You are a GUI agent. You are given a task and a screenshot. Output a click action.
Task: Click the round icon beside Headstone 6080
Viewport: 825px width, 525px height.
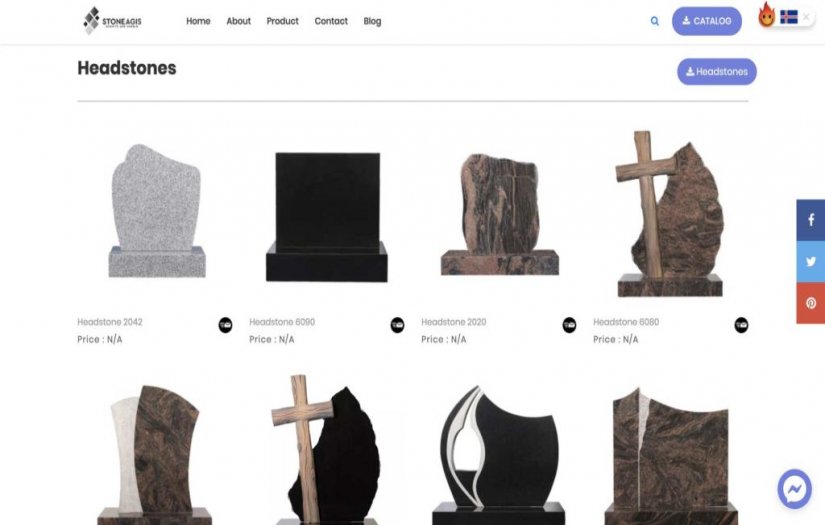coord(741,325)
